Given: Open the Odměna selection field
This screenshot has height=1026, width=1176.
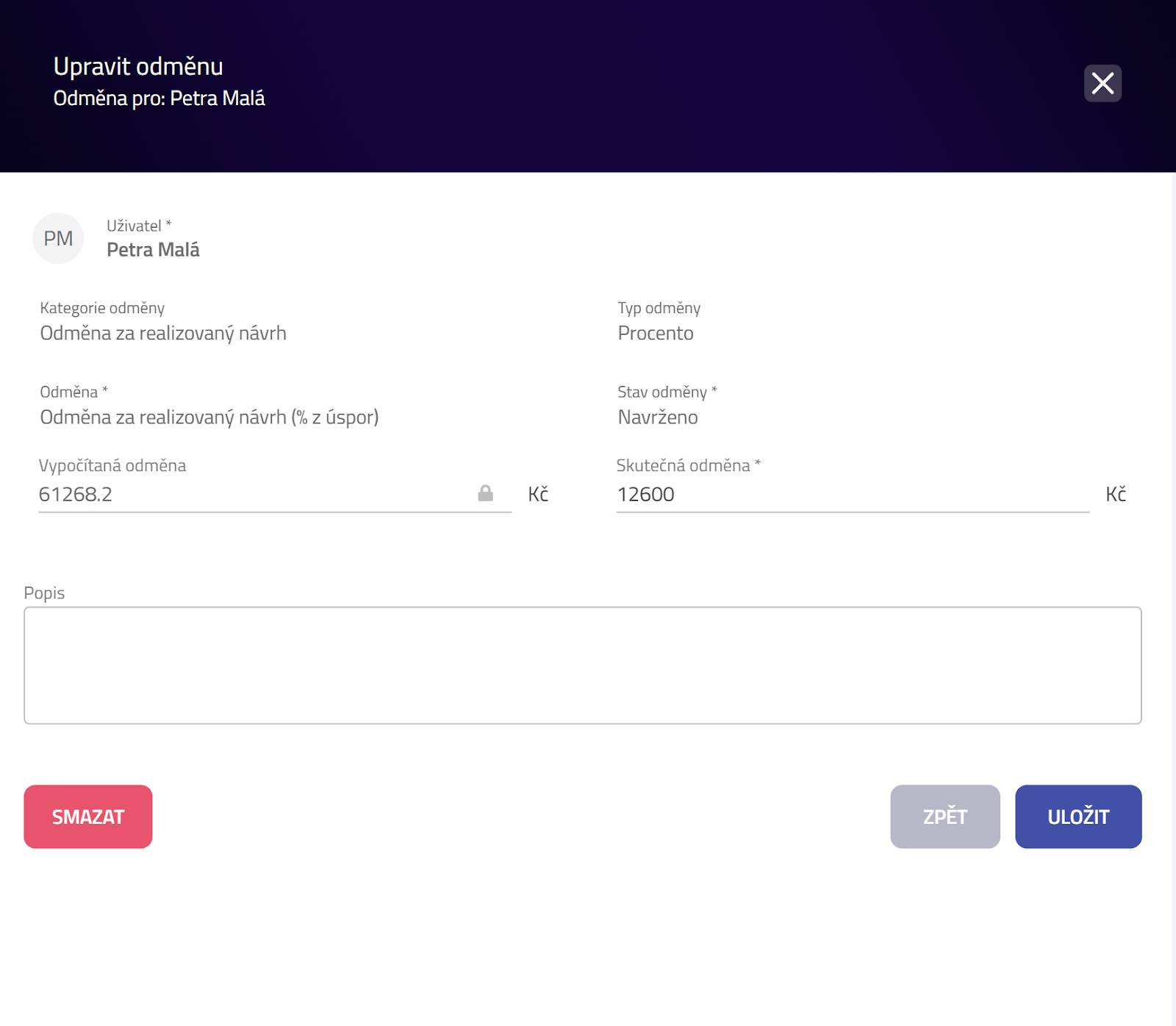Looking at the screenshot, I should click(209, 417).
